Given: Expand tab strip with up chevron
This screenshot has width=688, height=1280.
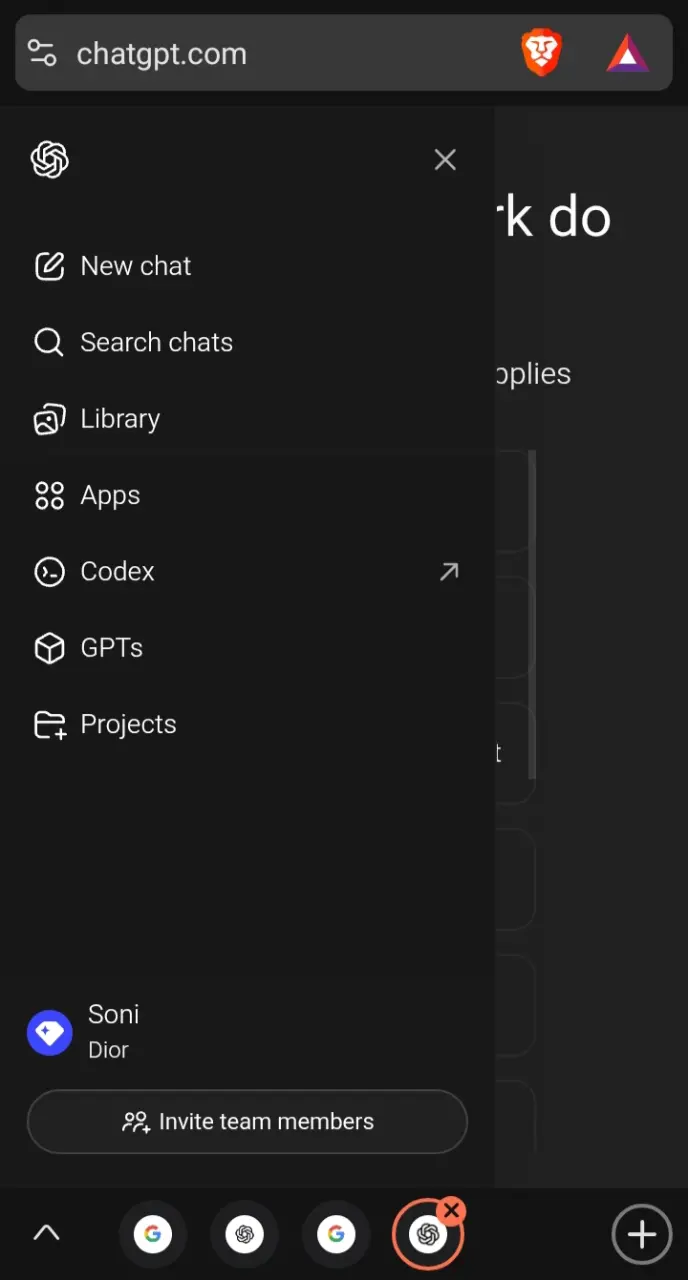Looking at the screenshot, I should [46, 1234].
